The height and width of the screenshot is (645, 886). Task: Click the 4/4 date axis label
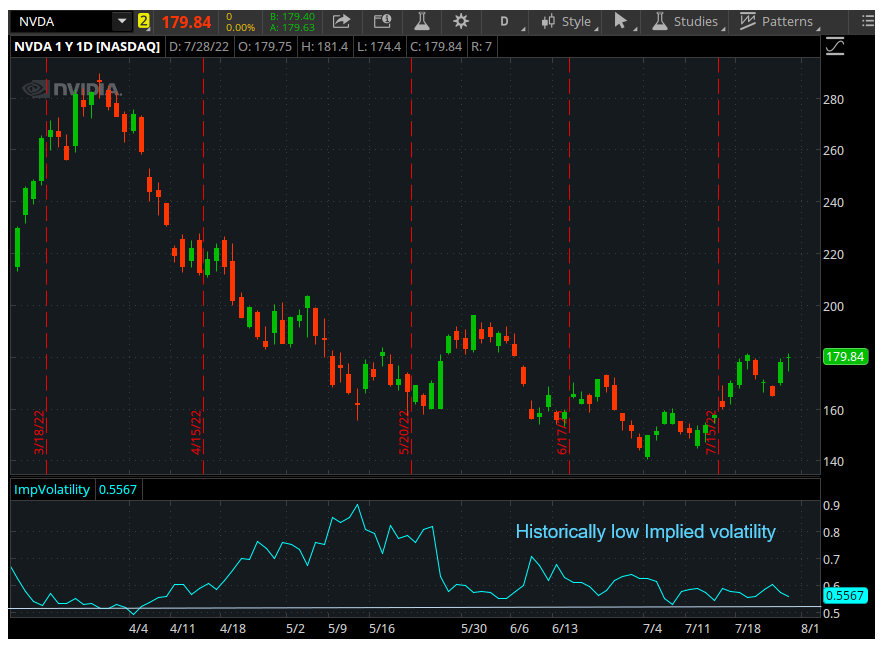pos(138,629)
